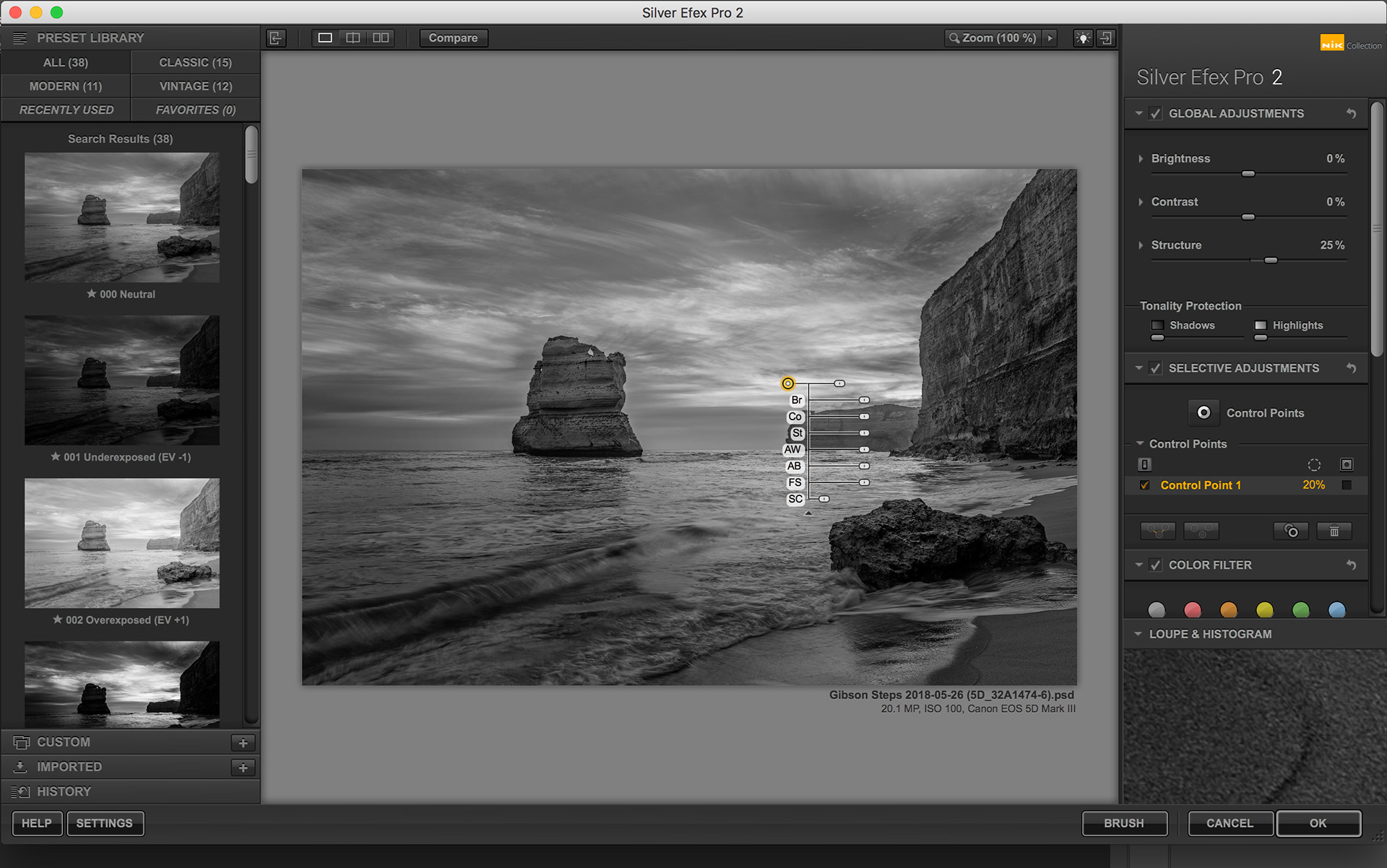
Task: Favorite the 001 Underexposed preset star
Action: pos(55,456)
